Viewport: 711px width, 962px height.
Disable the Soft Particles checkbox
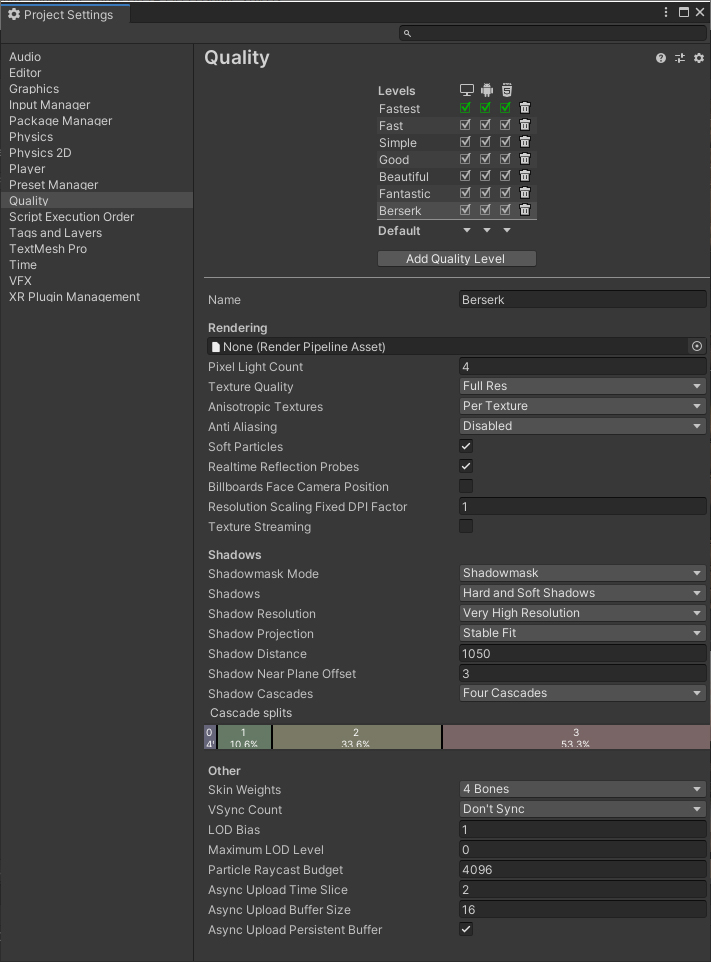(x=466, y=446)
